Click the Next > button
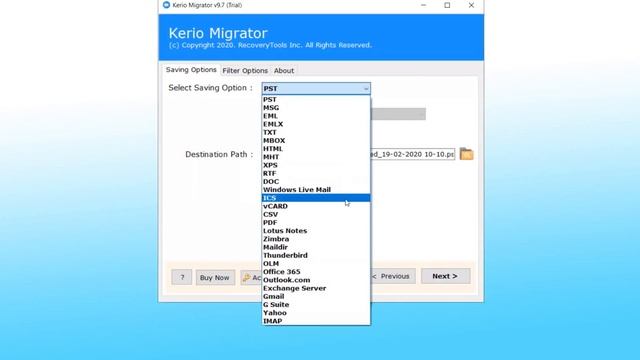Image resolution: width=640 pixels, height=360 pixels. [445, 276]
